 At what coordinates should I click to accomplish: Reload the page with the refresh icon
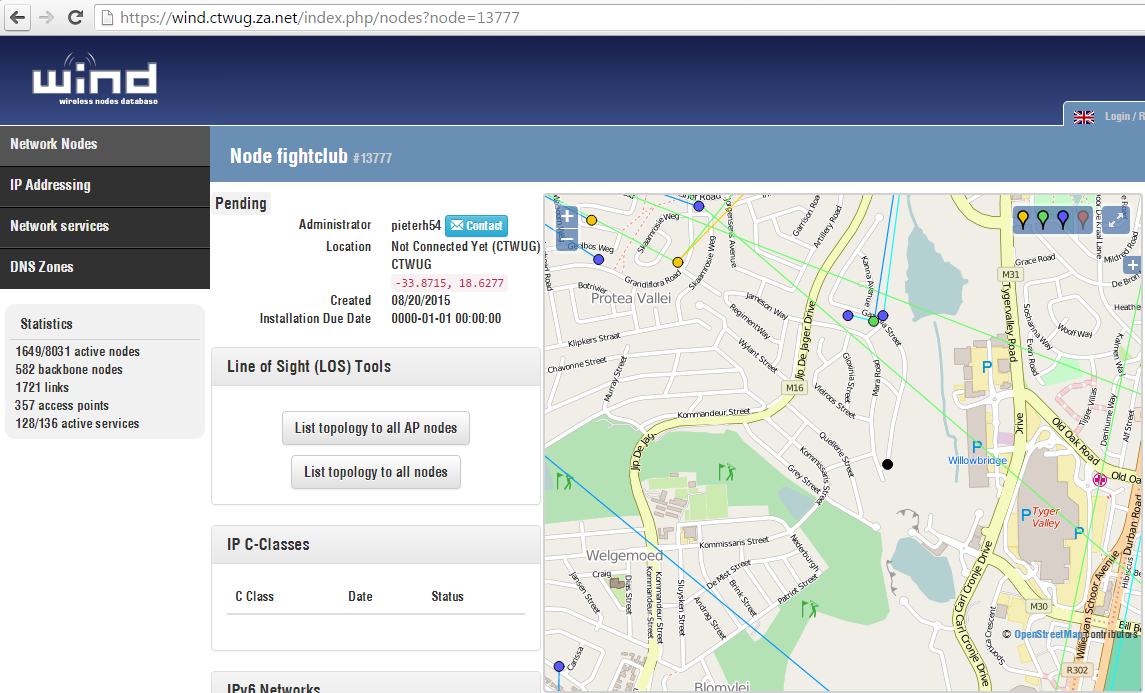pyautogui.click(x=75, y=18)
